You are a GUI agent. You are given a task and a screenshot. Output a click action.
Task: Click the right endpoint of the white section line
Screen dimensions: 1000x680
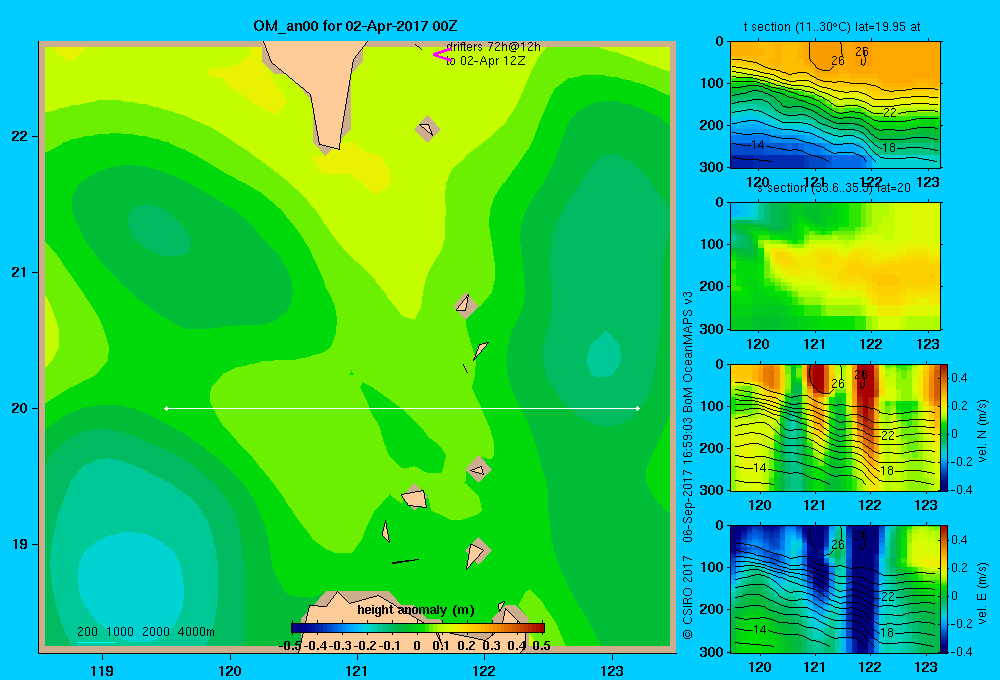click(638, 408)
